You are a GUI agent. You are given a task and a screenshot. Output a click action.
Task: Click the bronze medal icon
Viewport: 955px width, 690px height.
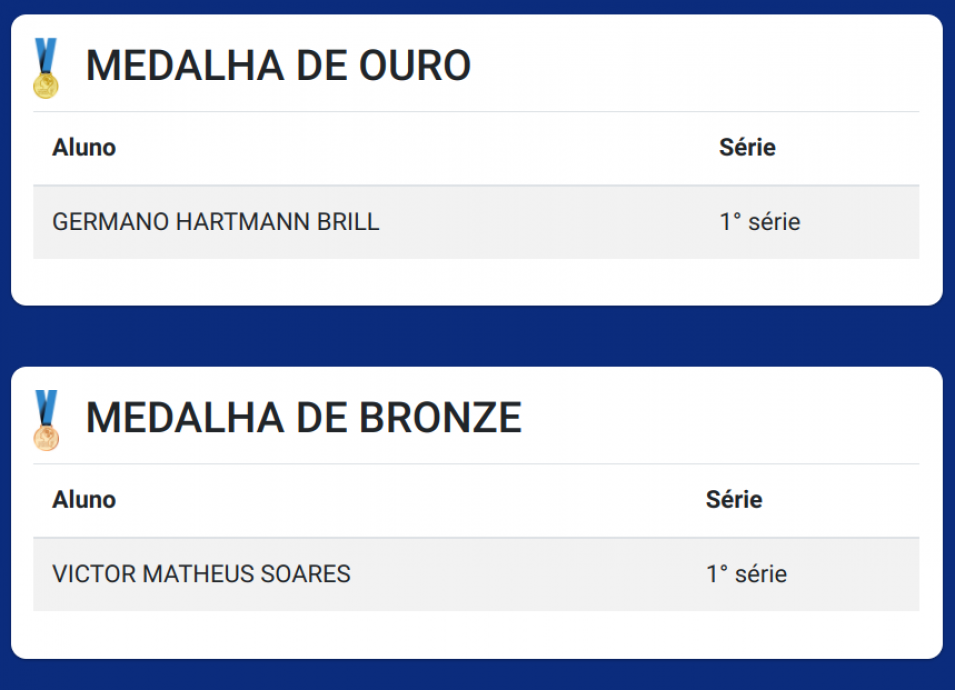pyautogui.click(x=46, y=420)
